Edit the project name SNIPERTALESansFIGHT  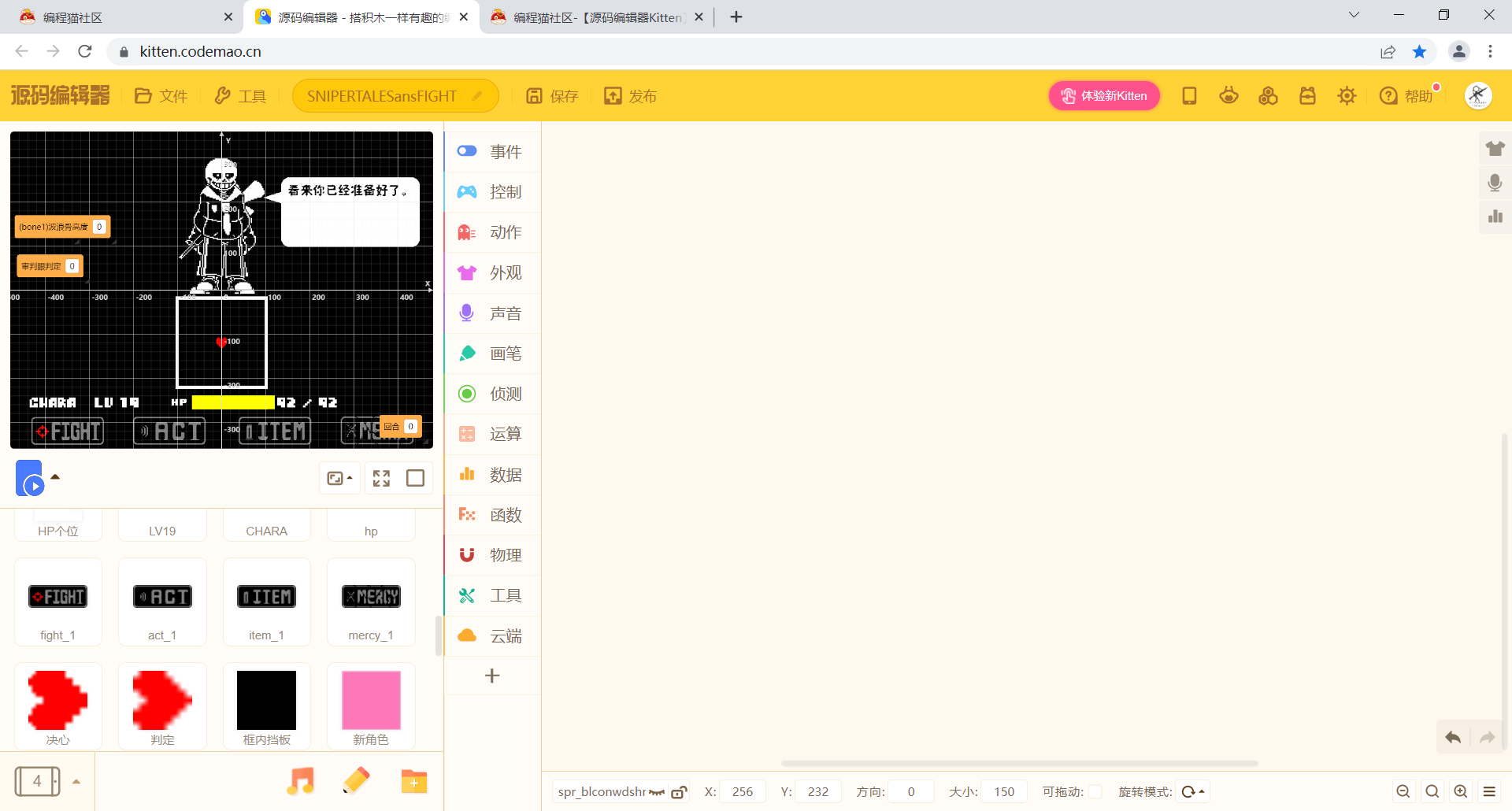tap(395, 96)
